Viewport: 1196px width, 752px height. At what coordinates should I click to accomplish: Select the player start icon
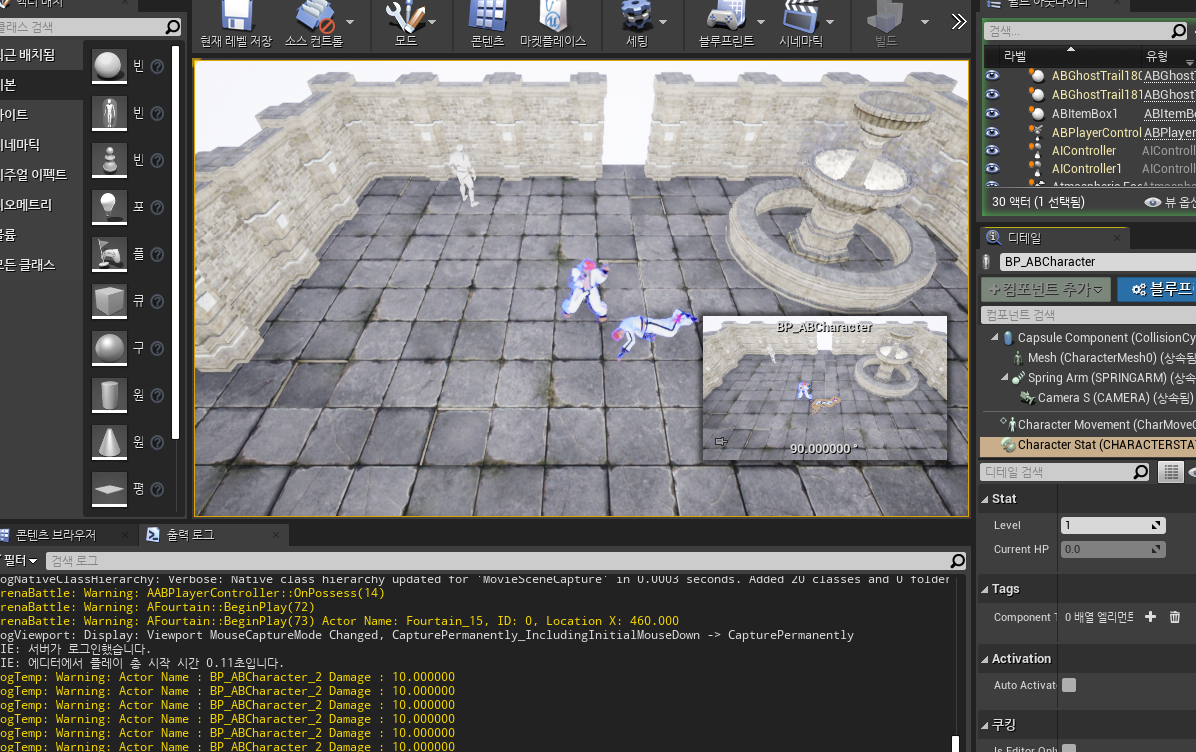(109, 255)
